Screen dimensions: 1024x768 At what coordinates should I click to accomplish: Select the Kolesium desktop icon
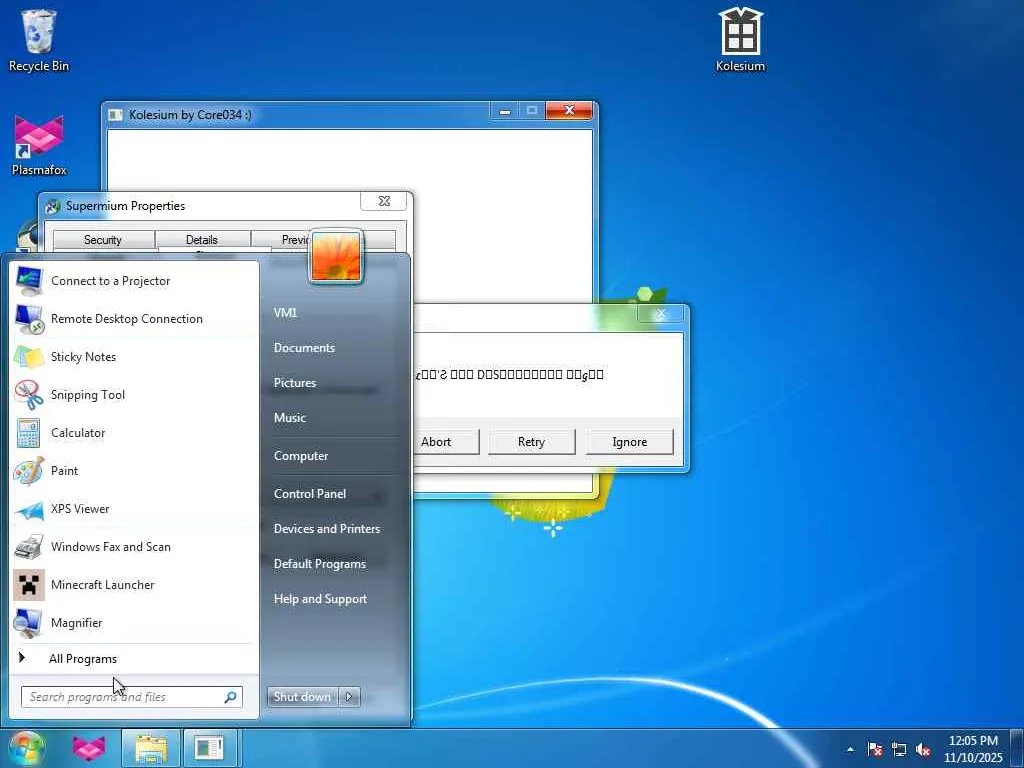coord(741,39)
